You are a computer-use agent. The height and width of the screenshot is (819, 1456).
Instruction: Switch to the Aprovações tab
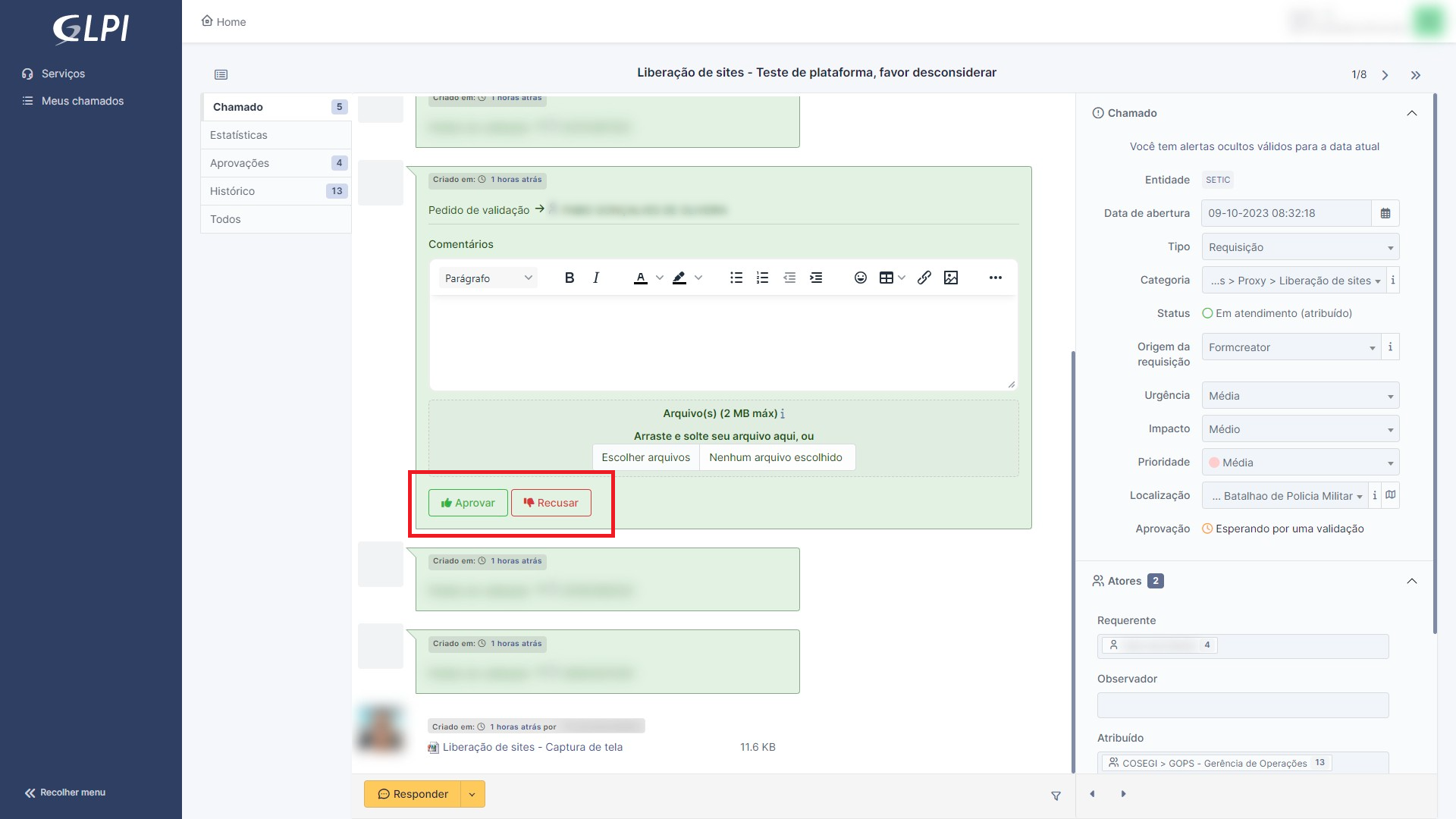240,162
